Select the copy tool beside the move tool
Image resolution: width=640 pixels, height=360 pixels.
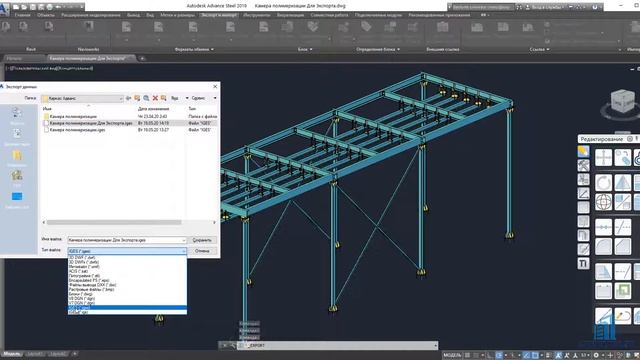(x=622, y=158)
